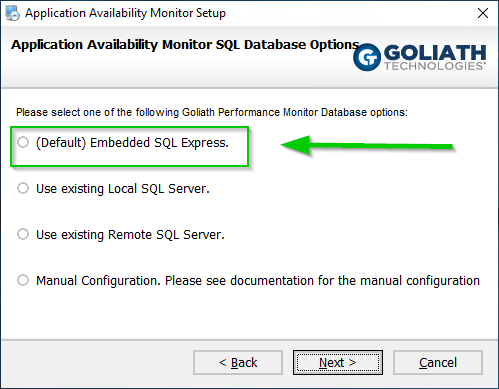Proceed with the Next button
The image size is (499, 389).
pyautogui.click(x=338, y=362)
